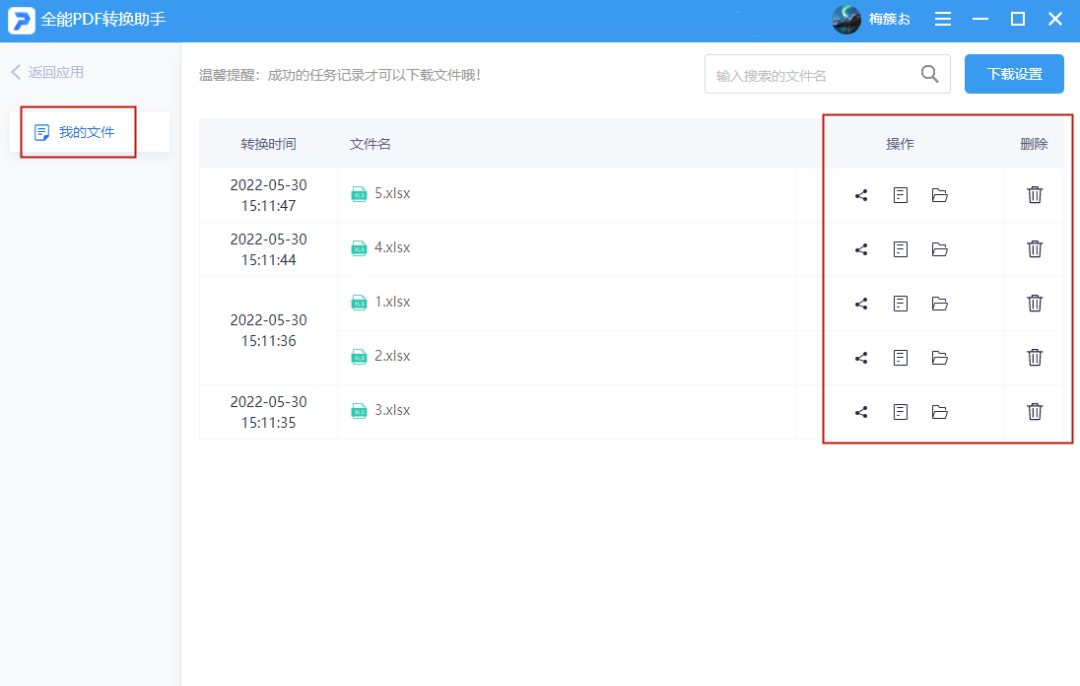Screen dimensions: 1080x686
Task: Open folder icon for 3.xlsx row
Action: [939, 411]
